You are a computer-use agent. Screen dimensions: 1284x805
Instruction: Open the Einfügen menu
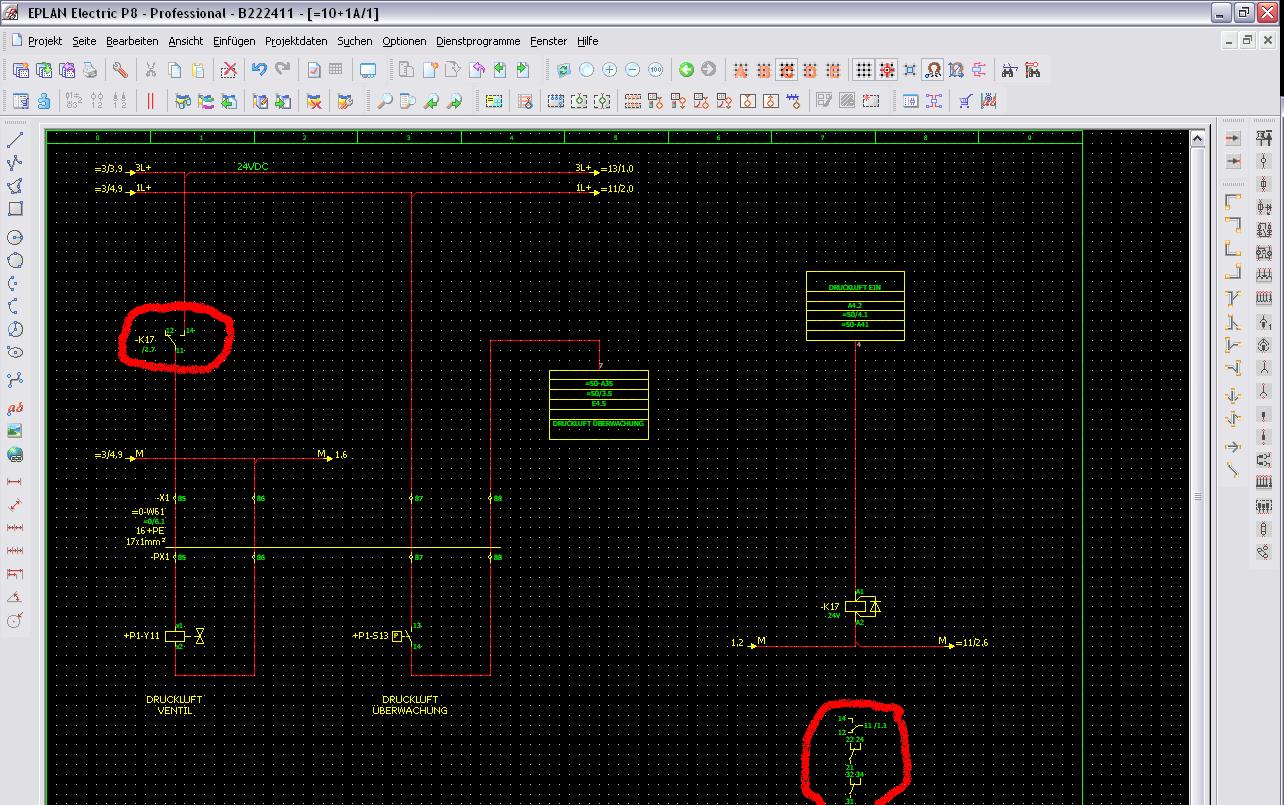pyautogui.click(x=233, y=41)
